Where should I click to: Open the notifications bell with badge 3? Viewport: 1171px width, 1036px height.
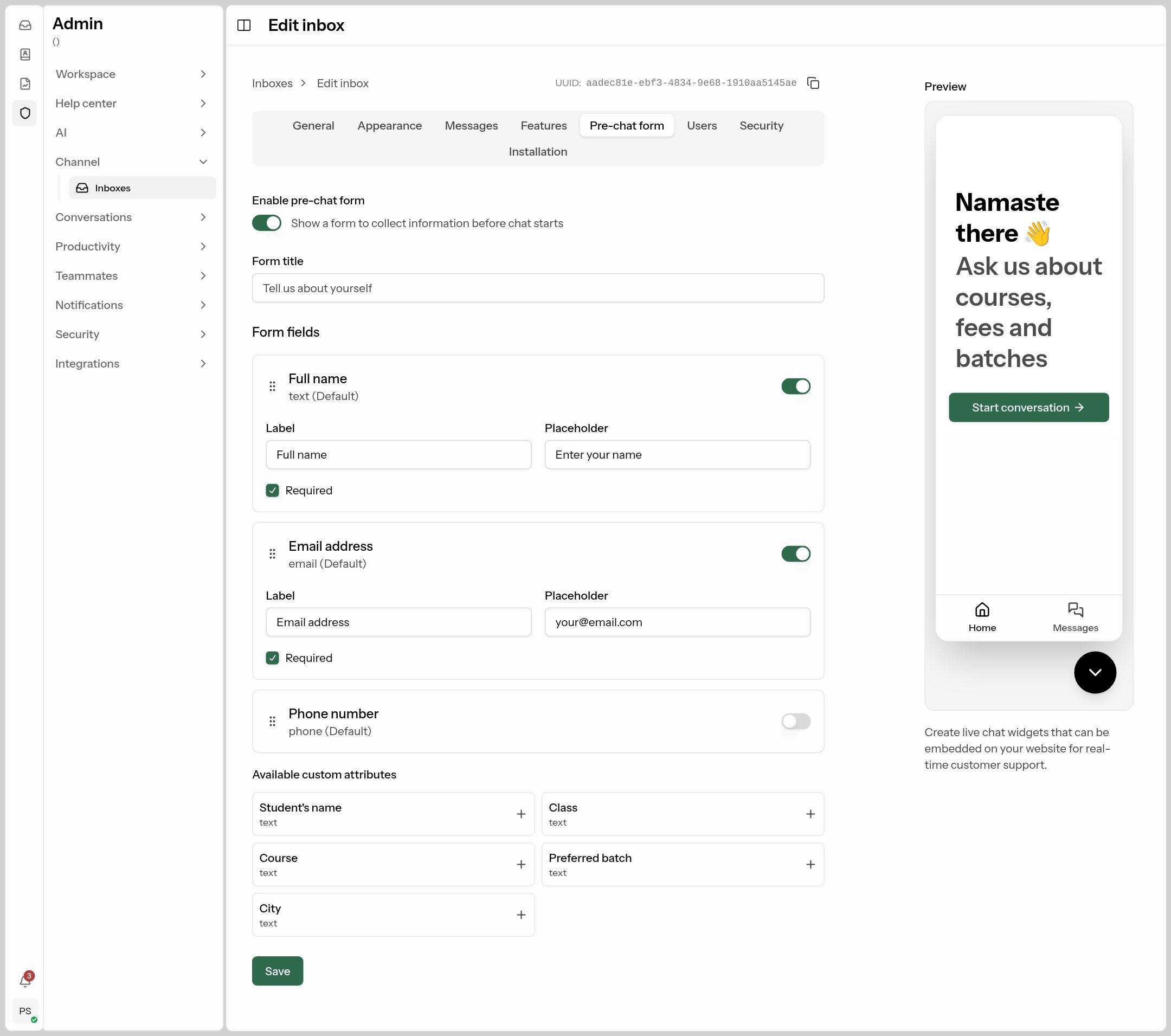[25, 980]
